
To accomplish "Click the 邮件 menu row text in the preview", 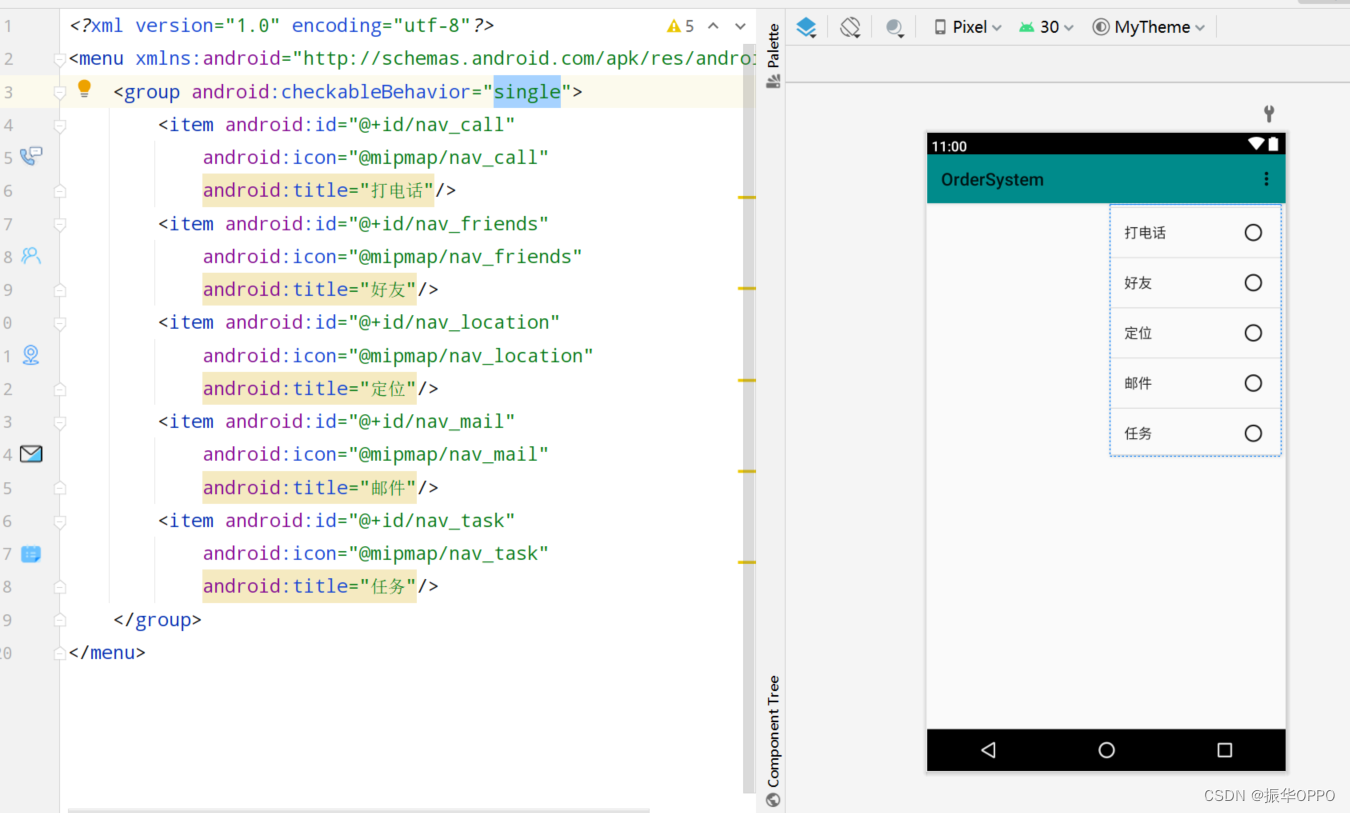I will (x=1138, y=382).
